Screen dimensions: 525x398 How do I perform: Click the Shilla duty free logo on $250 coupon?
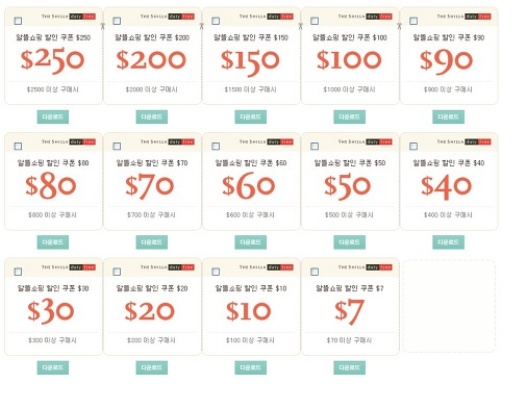click(69, 16)
